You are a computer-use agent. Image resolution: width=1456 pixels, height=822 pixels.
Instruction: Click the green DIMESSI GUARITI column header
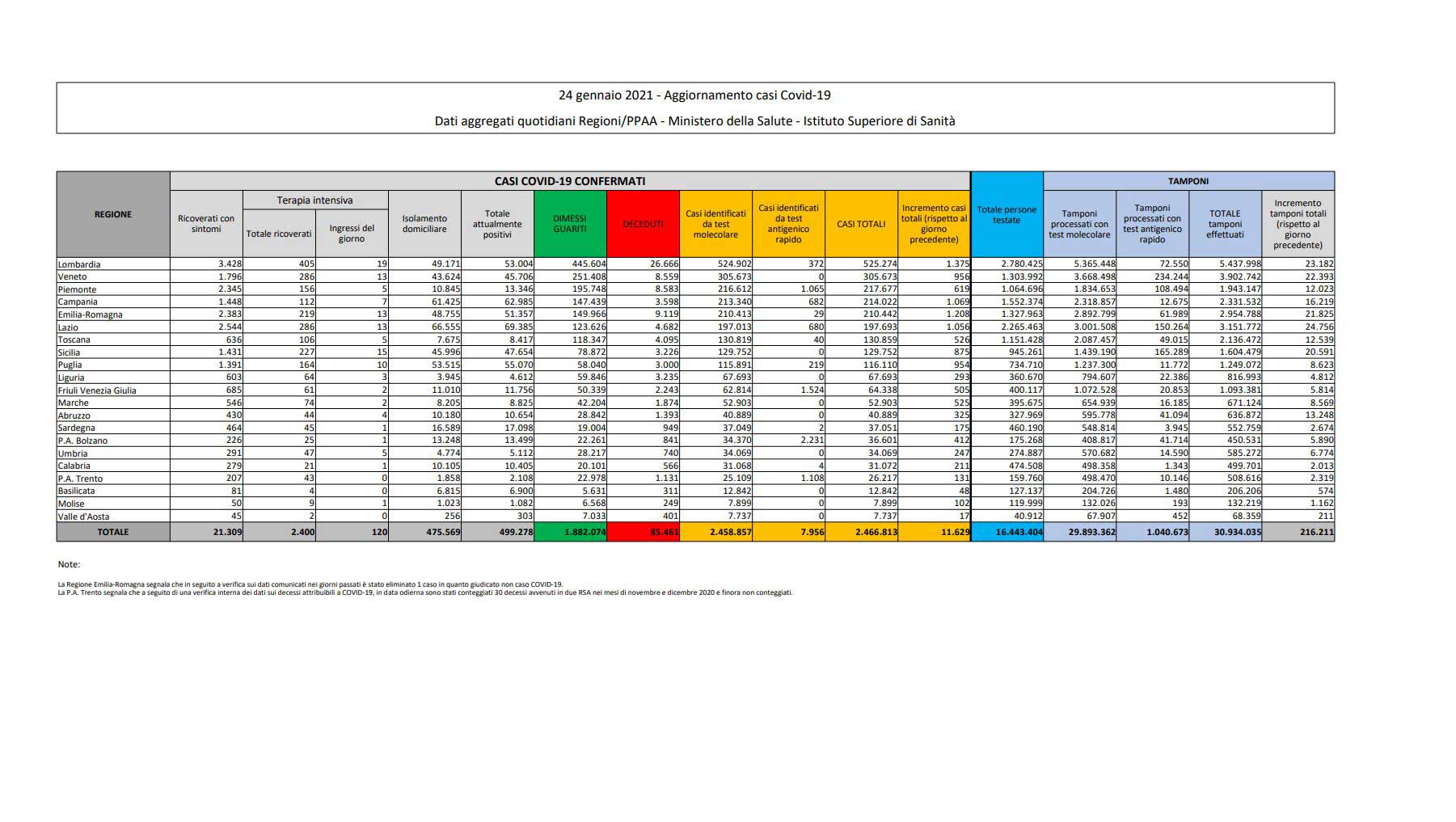click(x=570, y=224)
